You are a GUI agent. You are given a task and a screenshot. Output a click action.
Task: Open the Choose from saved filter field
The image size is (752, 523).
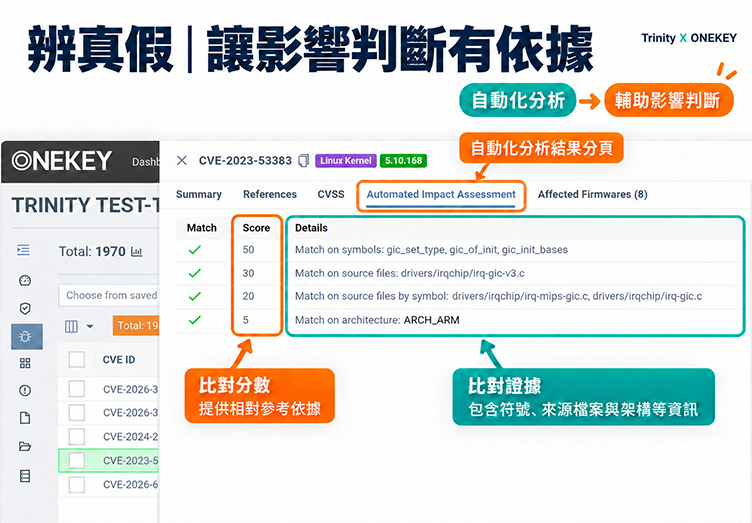[108, 295]
